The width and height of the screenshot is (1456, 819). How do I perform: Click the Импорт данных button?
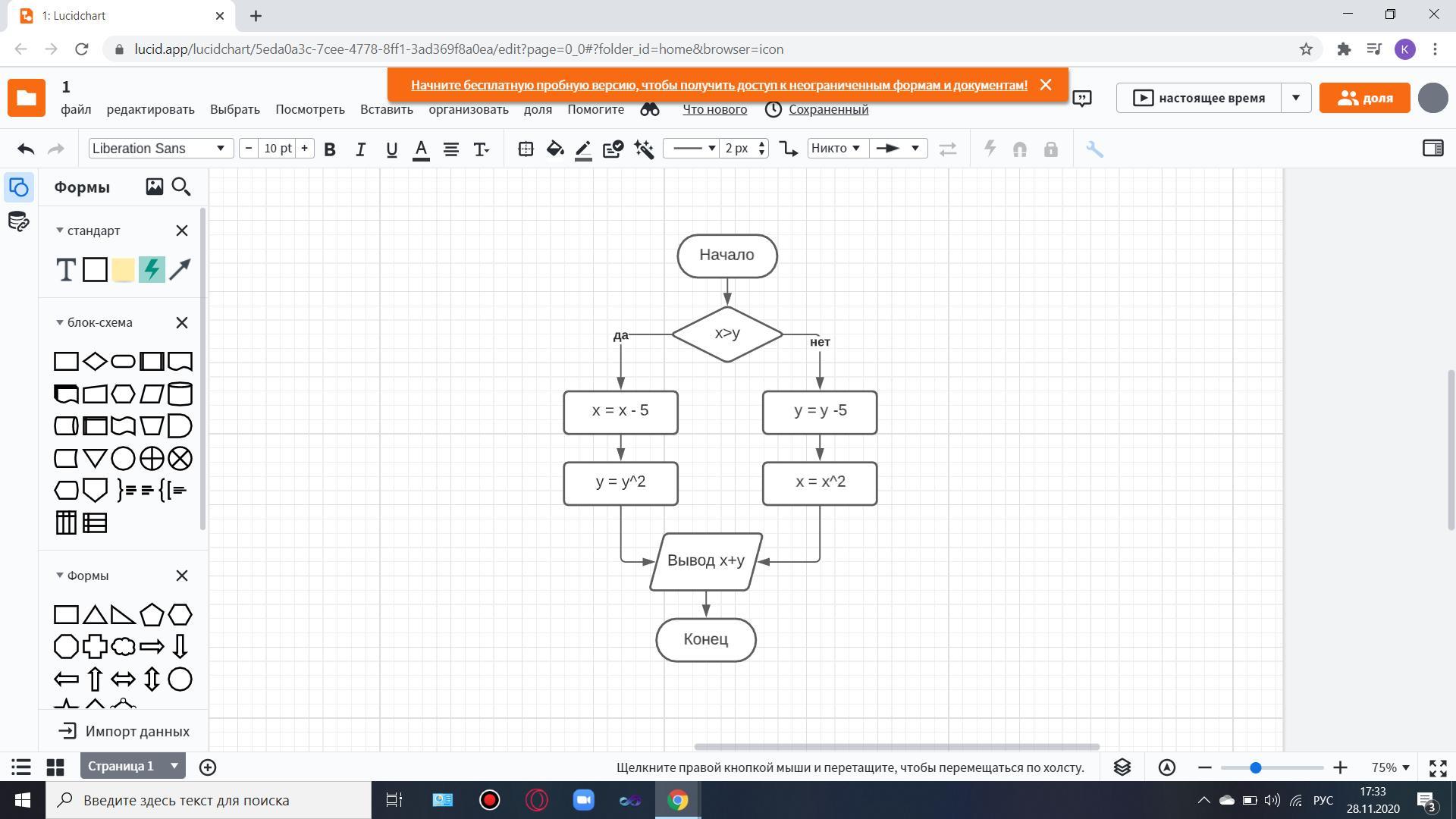click(124, 731)
